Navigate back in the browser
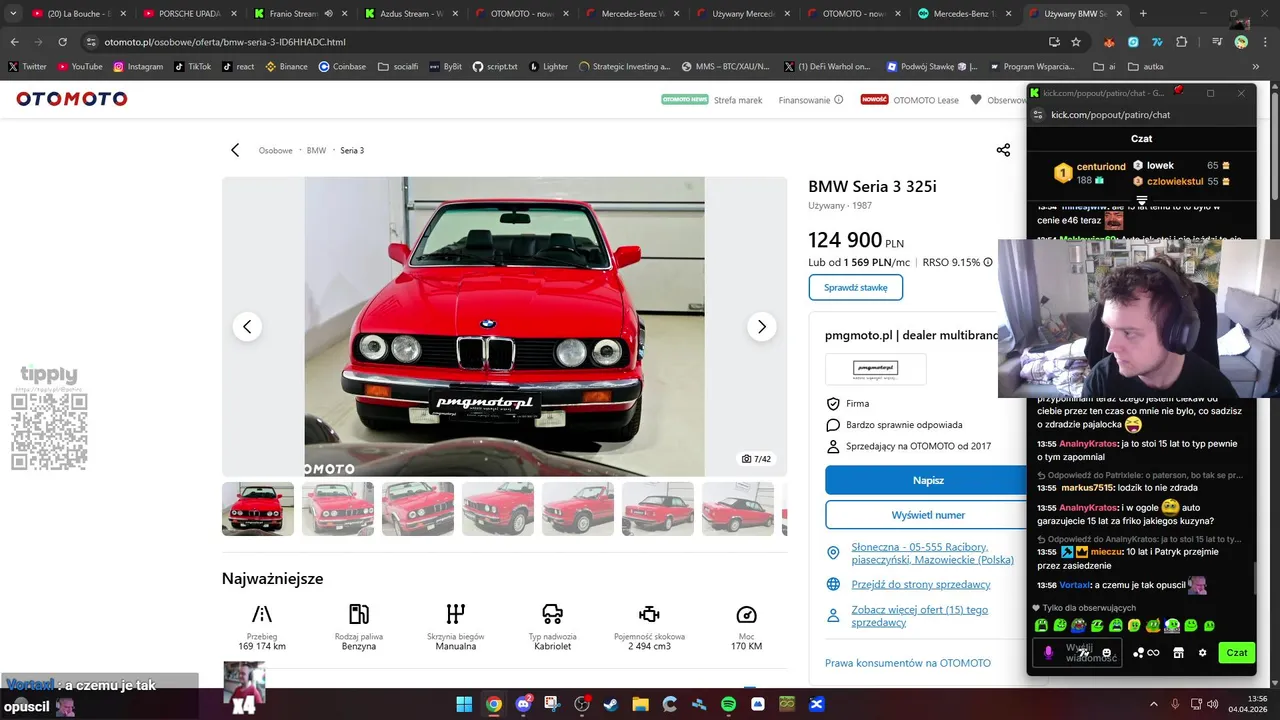Screen dimensions: 1280x720 [x=14, y=42]
